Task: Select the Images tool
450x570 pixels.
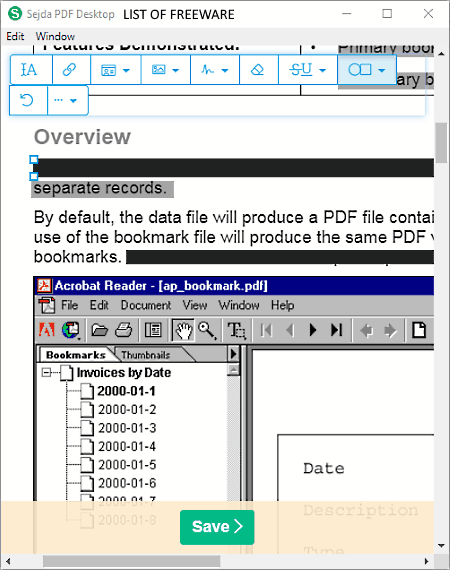Action: pyautogui.click(x=165, y=69)
